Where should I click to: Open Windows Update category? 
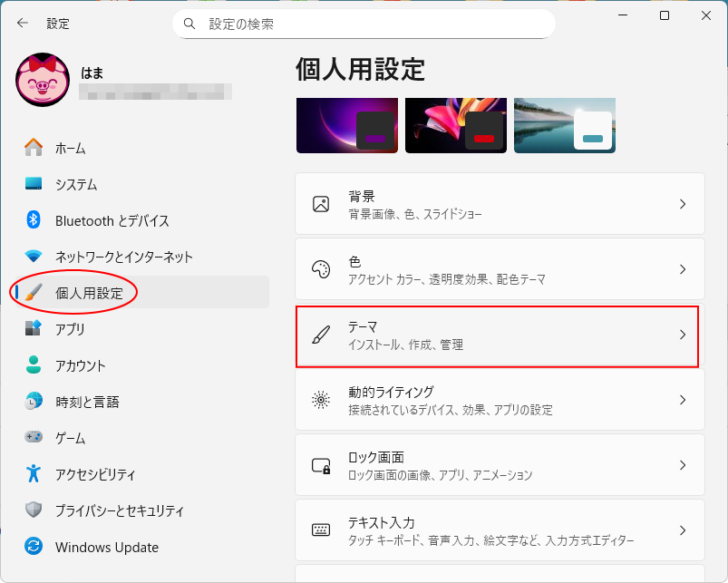click(142, 546)
